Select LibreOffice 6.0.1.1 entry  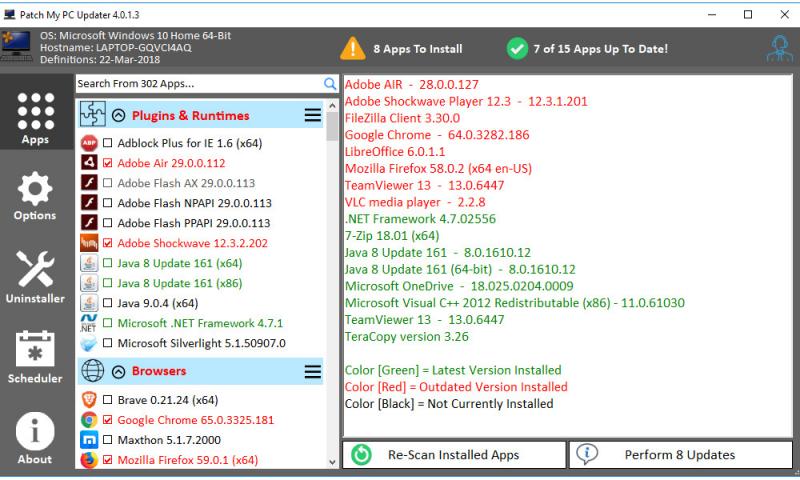point(395,152)
